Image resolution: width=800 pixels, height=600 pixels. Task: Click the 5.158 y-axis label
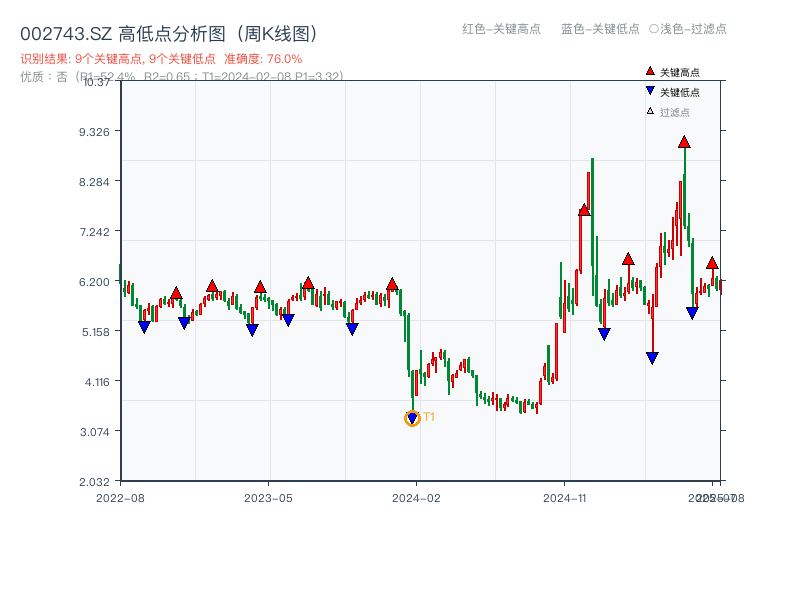(x=95, y=332)
